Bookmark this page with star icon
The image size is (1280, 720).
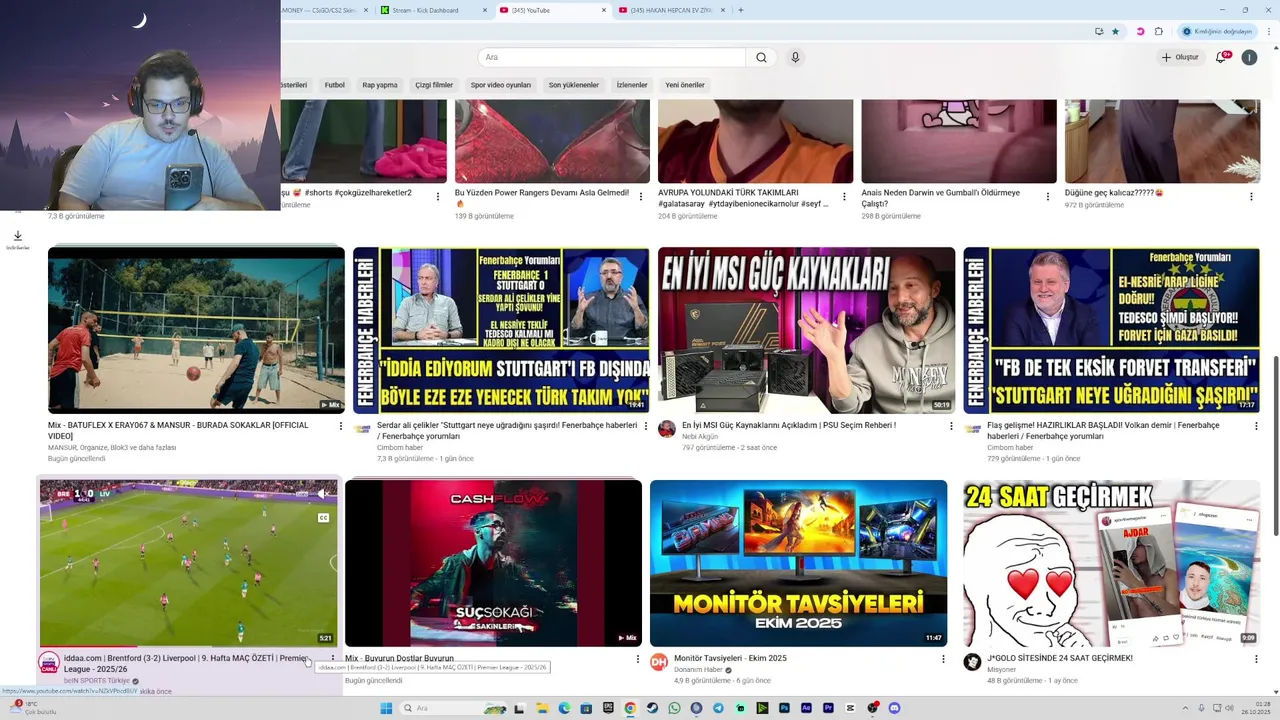click(1116, 31)
